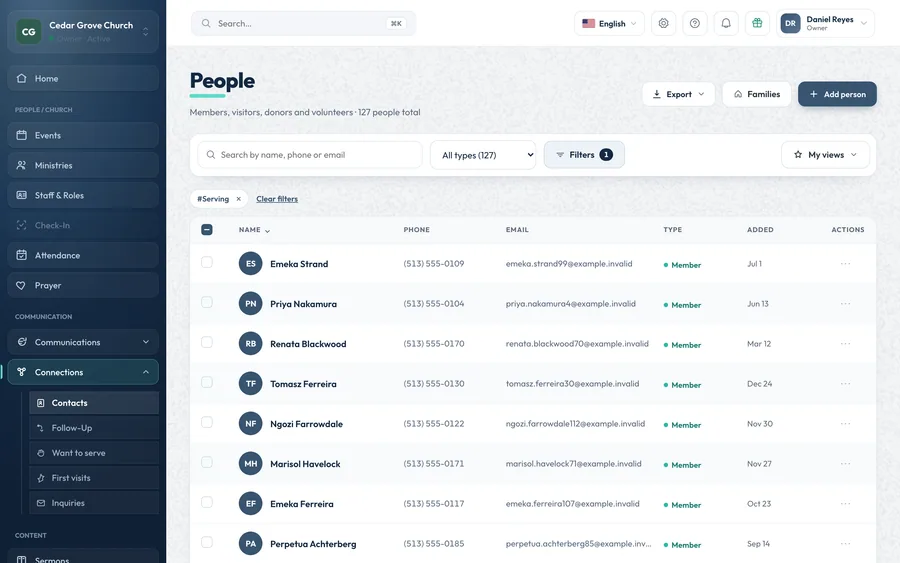Click the PA avatar for Perpetua Achterberg

(251, 543)
